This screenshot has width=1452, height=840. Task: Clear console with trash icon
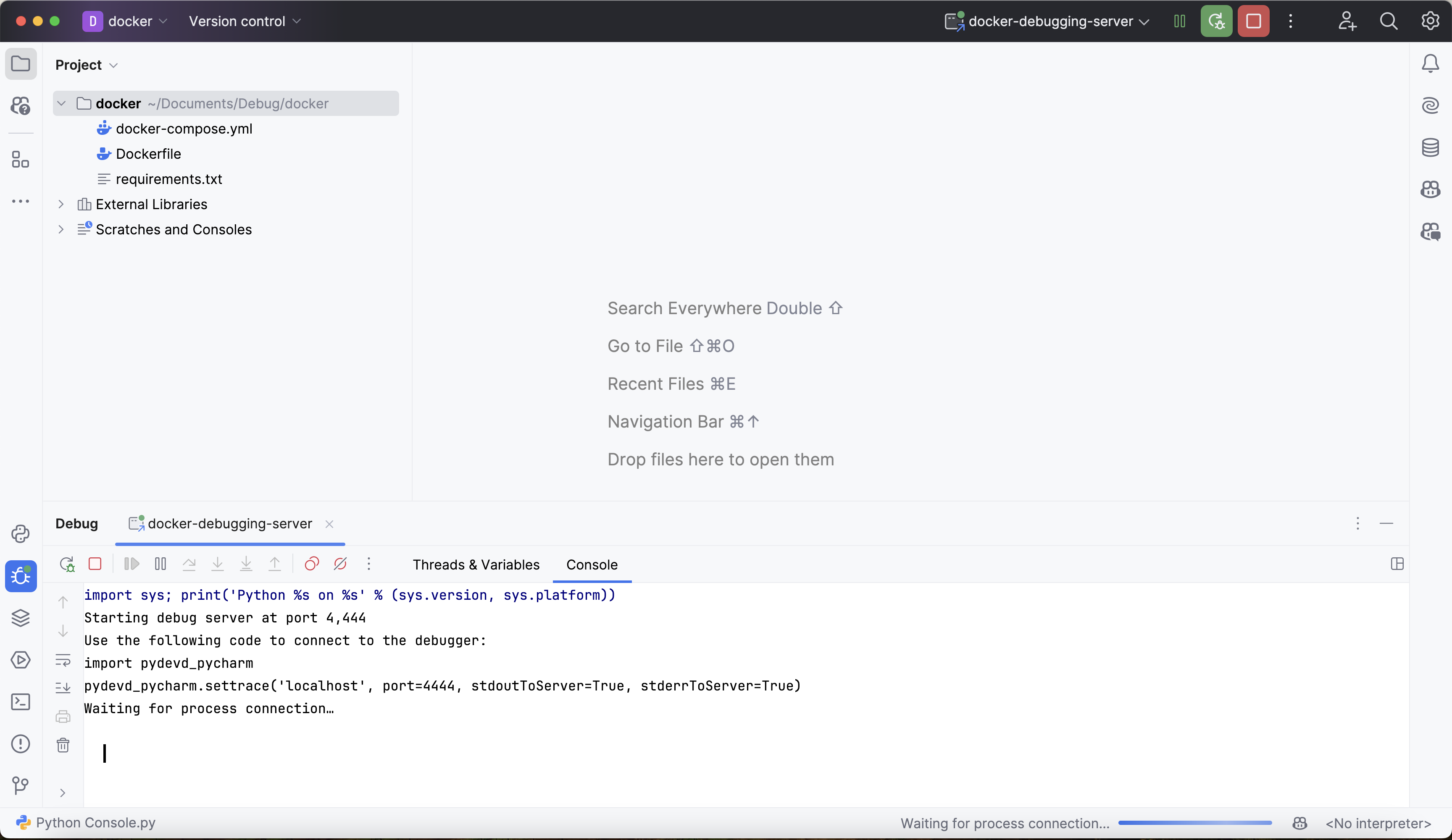[63, 745]
